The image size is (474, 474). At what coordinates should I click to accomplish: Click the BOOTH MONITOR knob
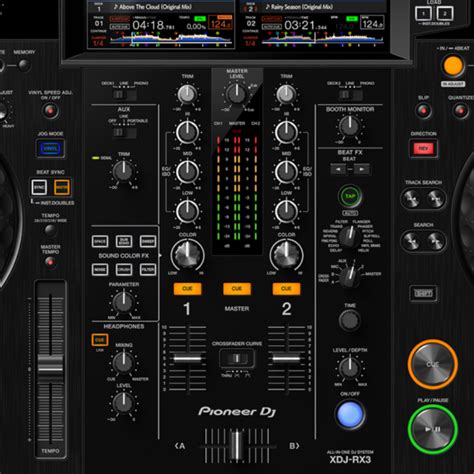pos(350,126)
